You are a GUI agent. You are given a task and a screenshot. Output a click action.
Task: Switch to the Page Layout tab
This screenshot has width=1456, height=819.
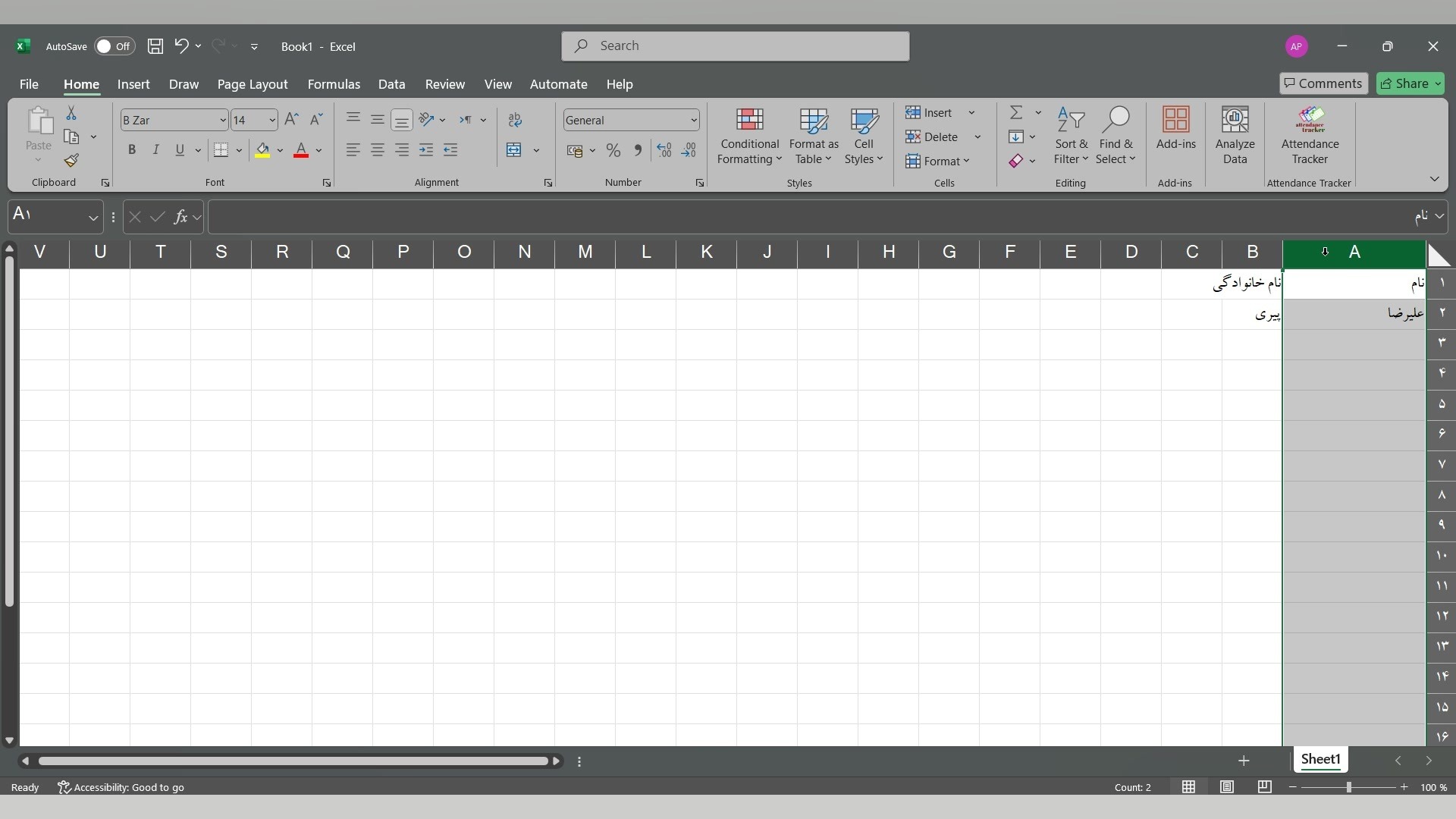point(253,84)
